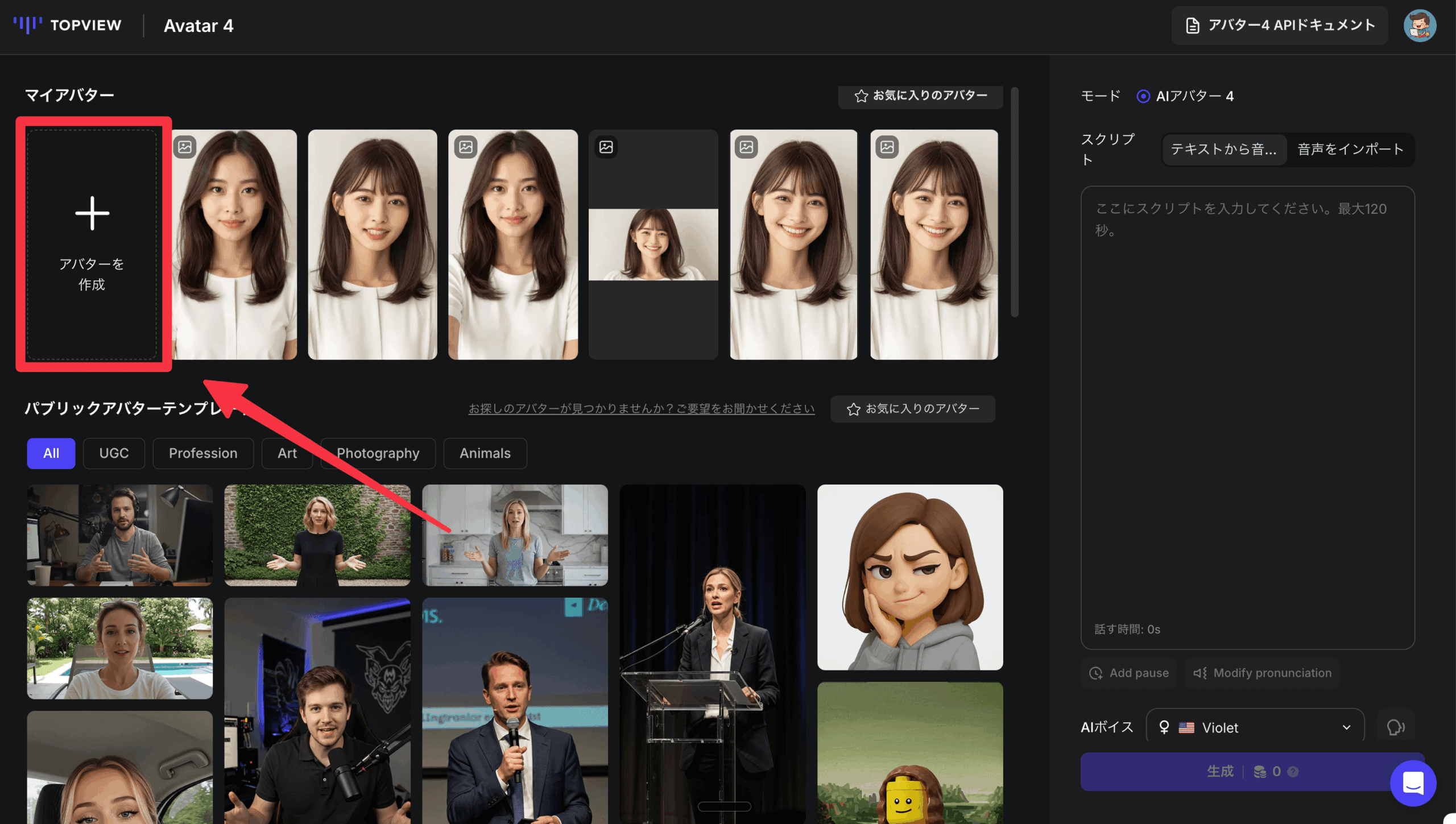Open the profile avatar icon top right
The height and width of the screenshot is (824, 1456).
click(1420, 26)
